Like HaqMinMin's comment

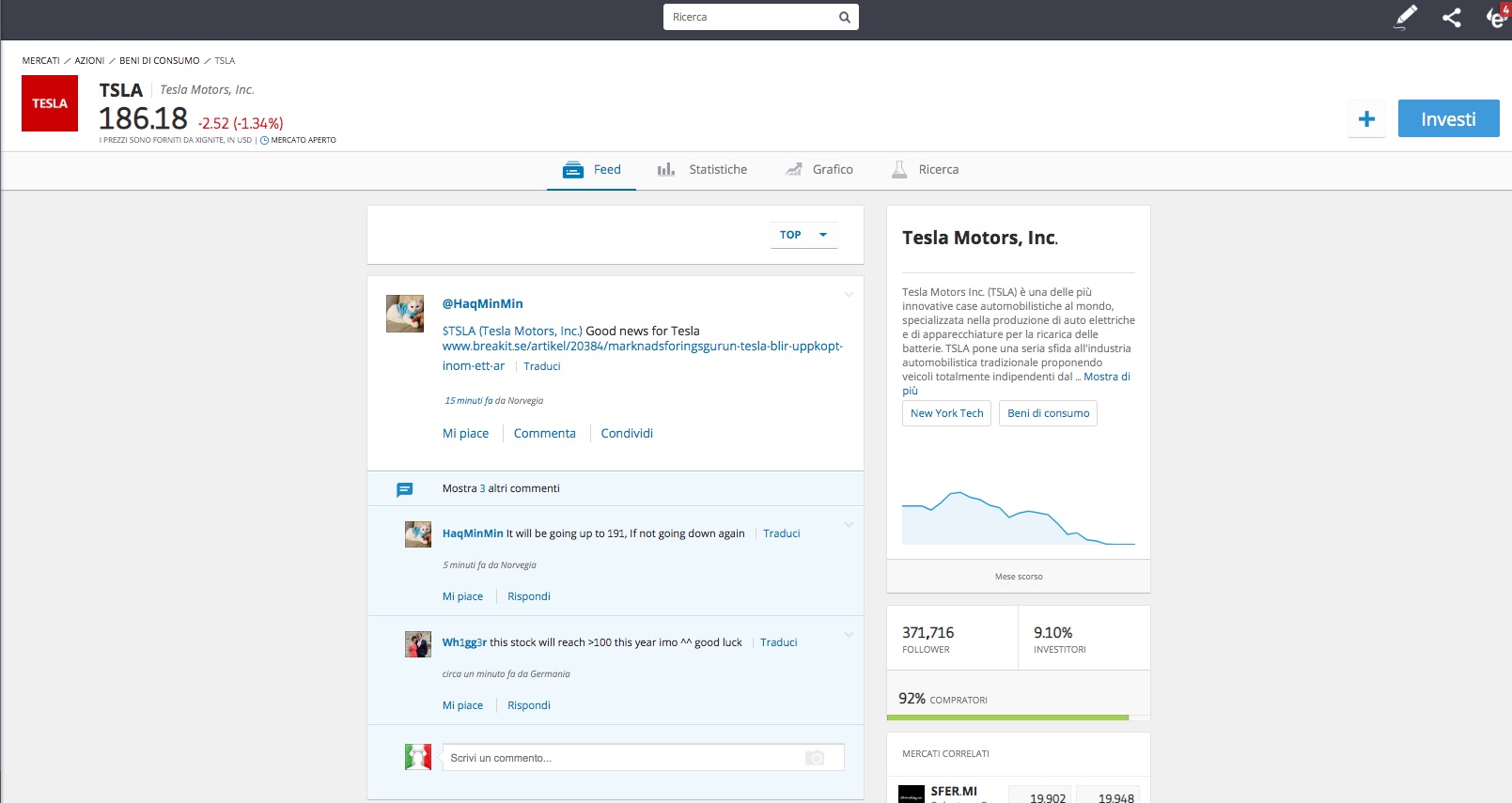click(x=463, y=596)
